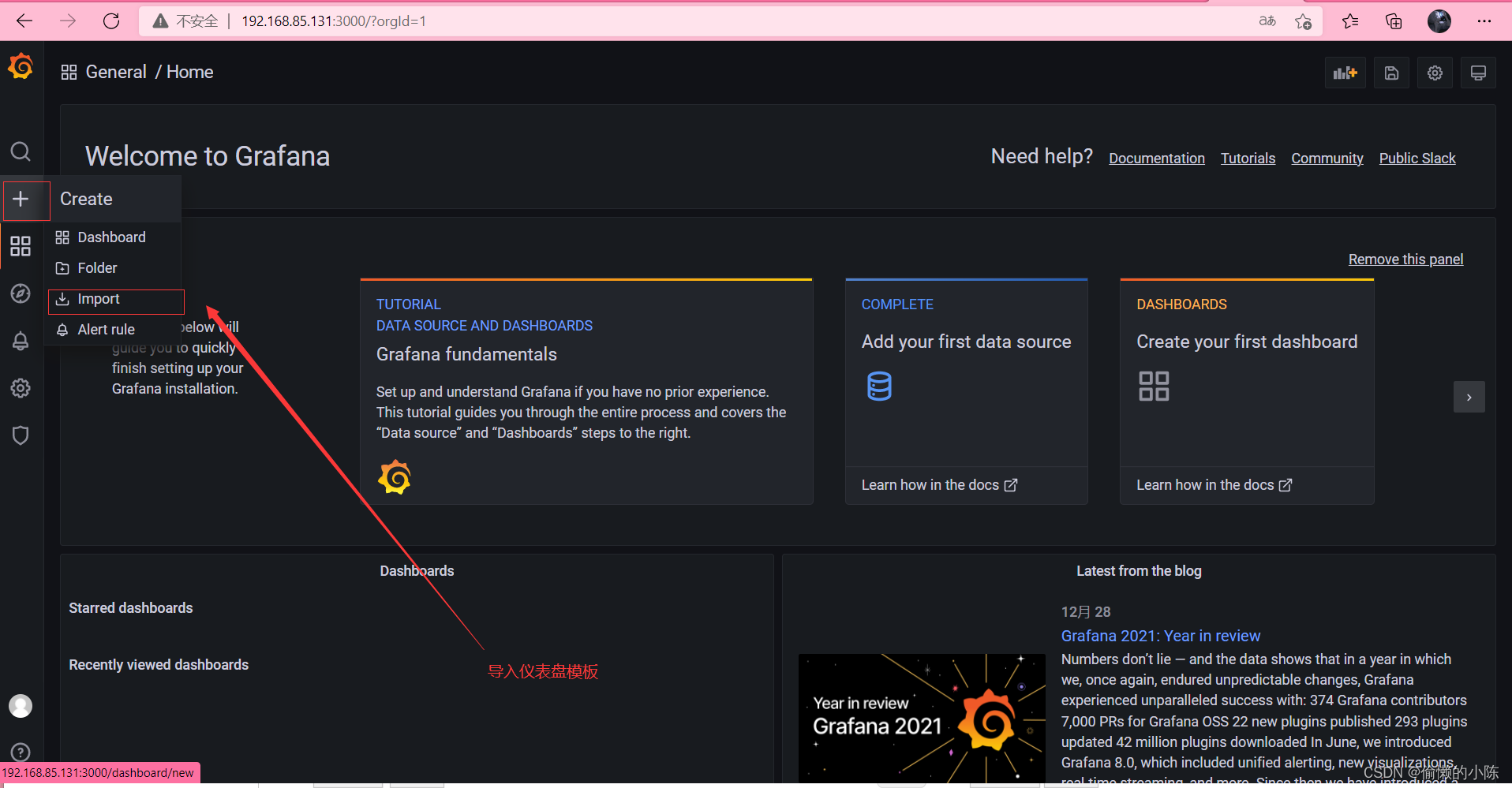Image resolution: width=1512 pixels, height=788 pixels.
Task: Open the Tutorials help link
Action: [1248, 159]
